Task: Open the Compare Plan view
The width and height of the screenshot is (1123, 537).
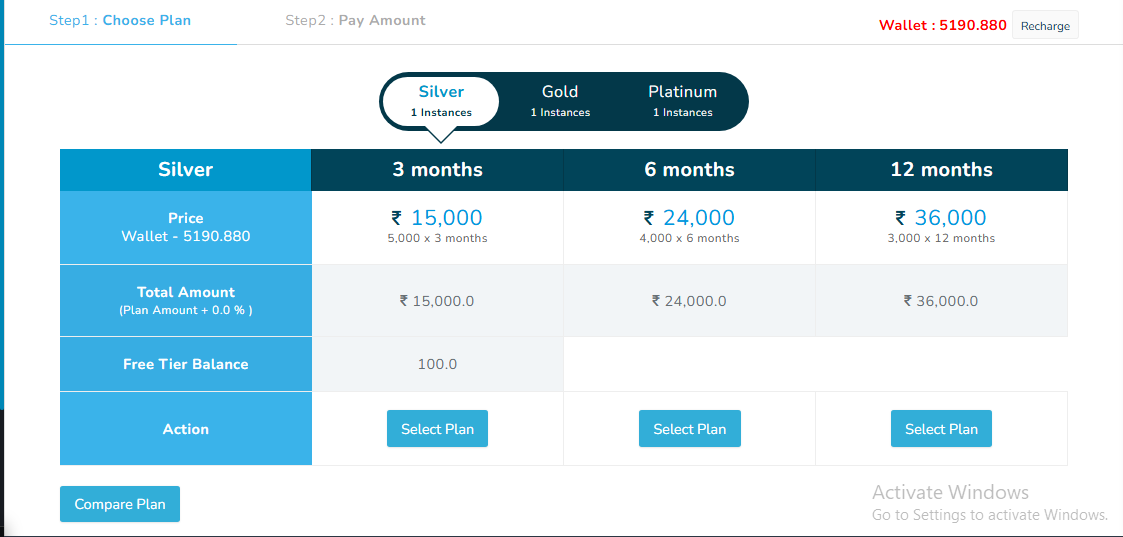Action: click(120, 504)
